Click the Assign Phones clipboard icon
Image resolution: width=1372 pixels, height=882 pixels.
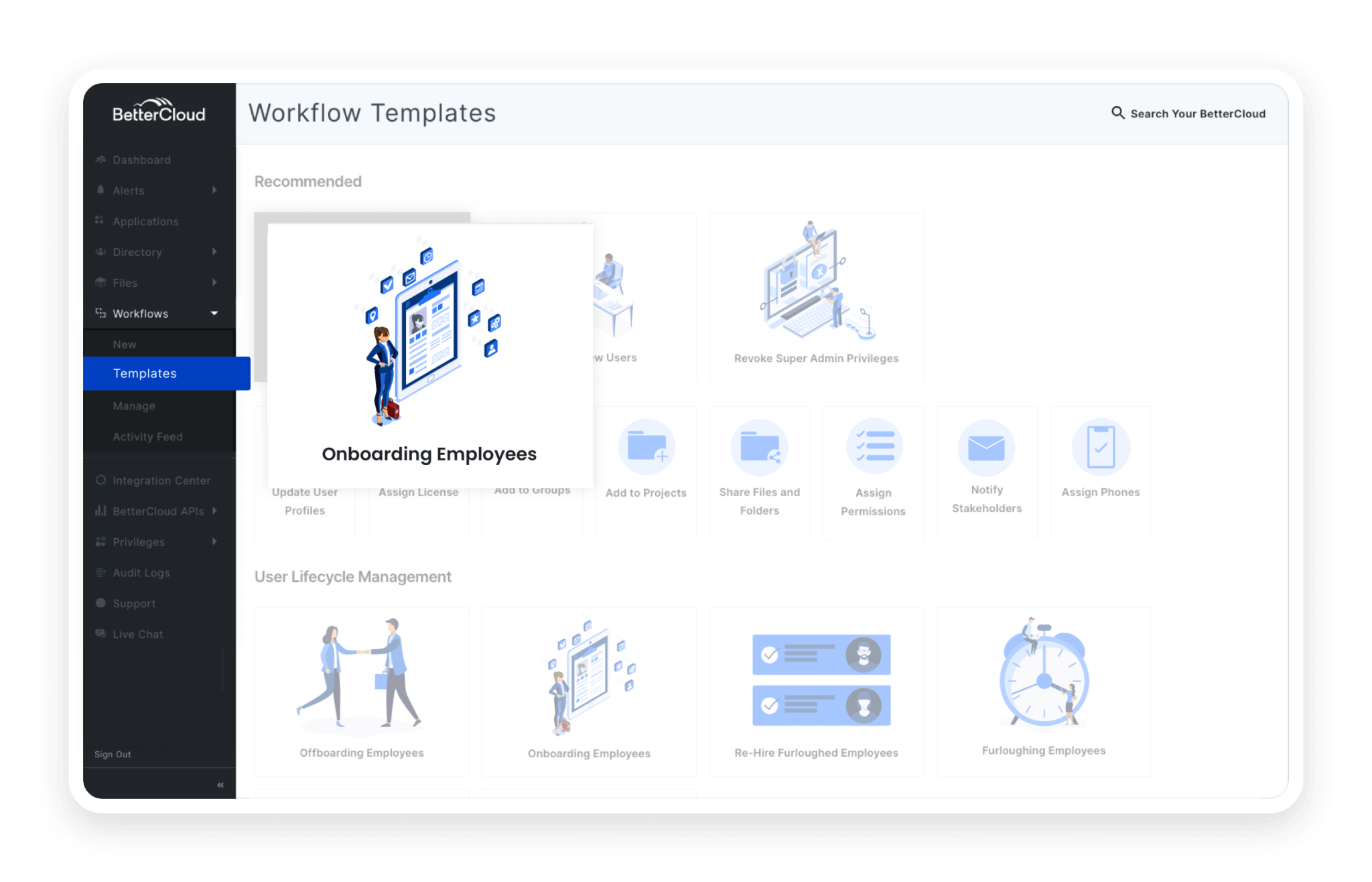[1101, 447]
